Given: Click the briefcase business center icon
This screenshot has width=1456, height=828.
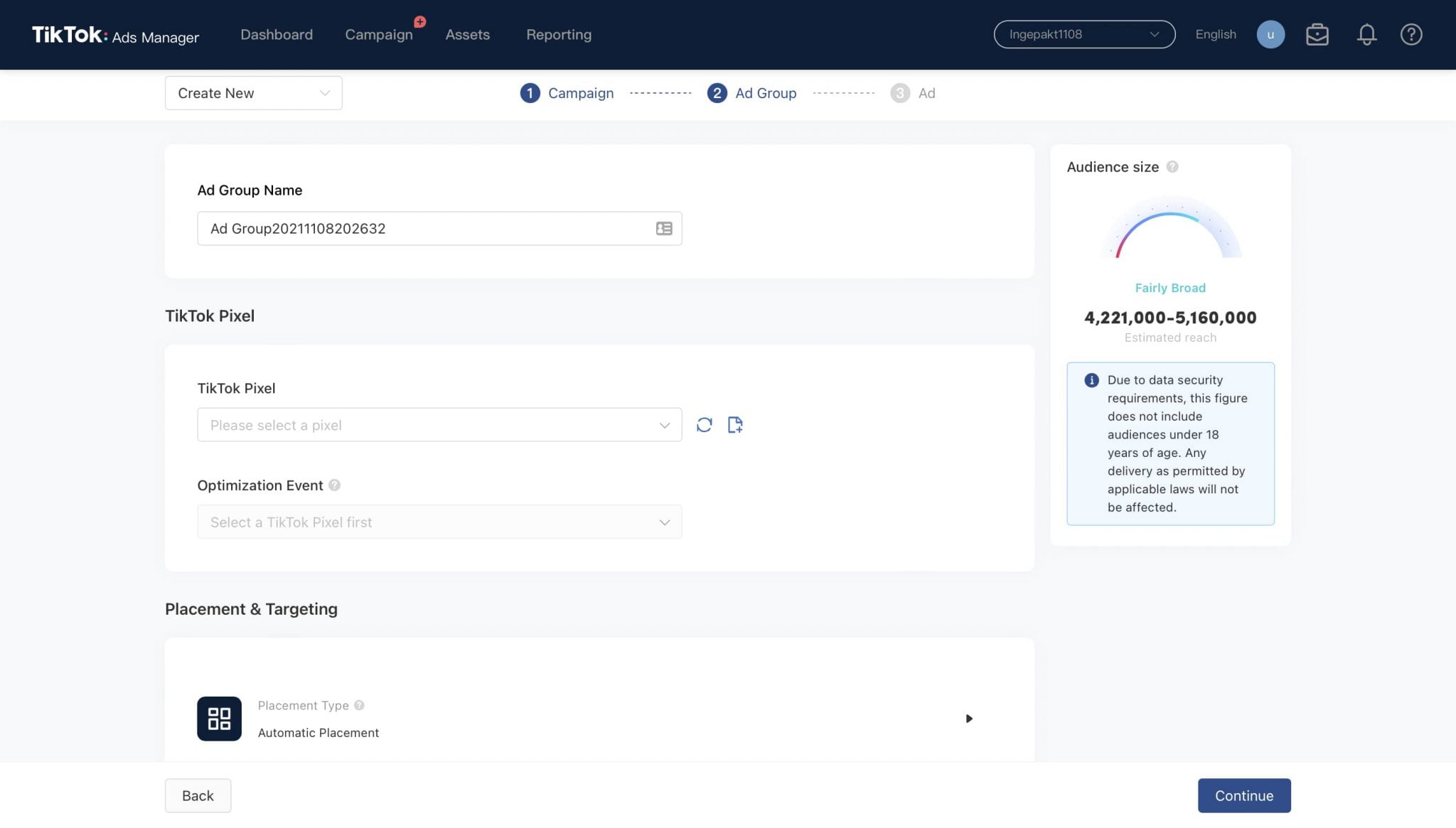Looking at the screenshot, I should click(x=1317, y=34).
